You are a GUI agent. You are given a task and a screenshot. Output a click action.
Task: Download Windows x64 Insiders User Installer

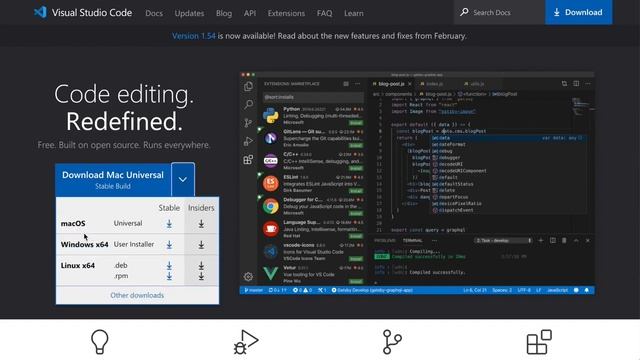tap(201, 244)
